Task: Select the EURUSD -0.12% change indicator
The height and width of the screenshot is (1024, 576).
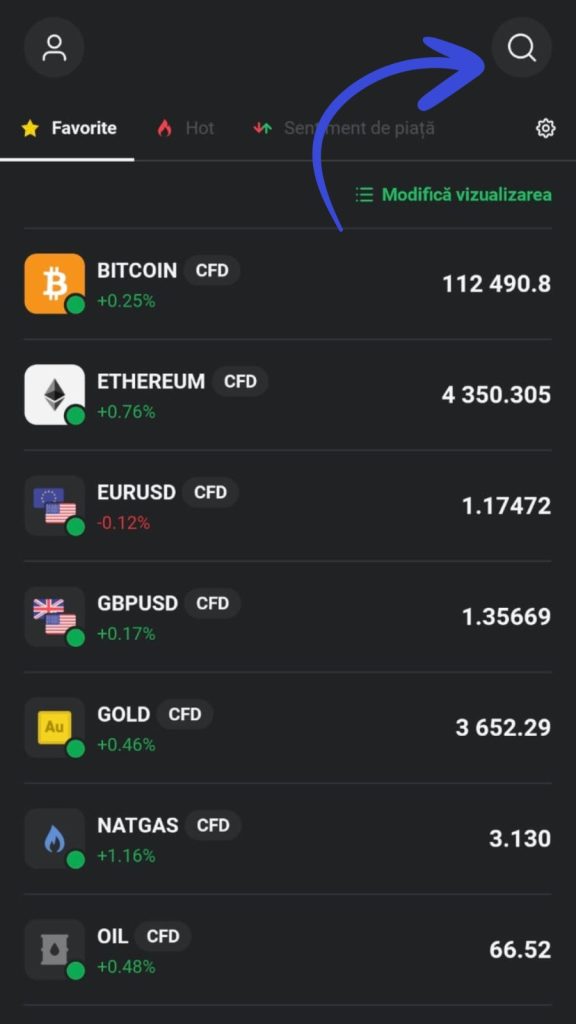Action: click(124, 523)
